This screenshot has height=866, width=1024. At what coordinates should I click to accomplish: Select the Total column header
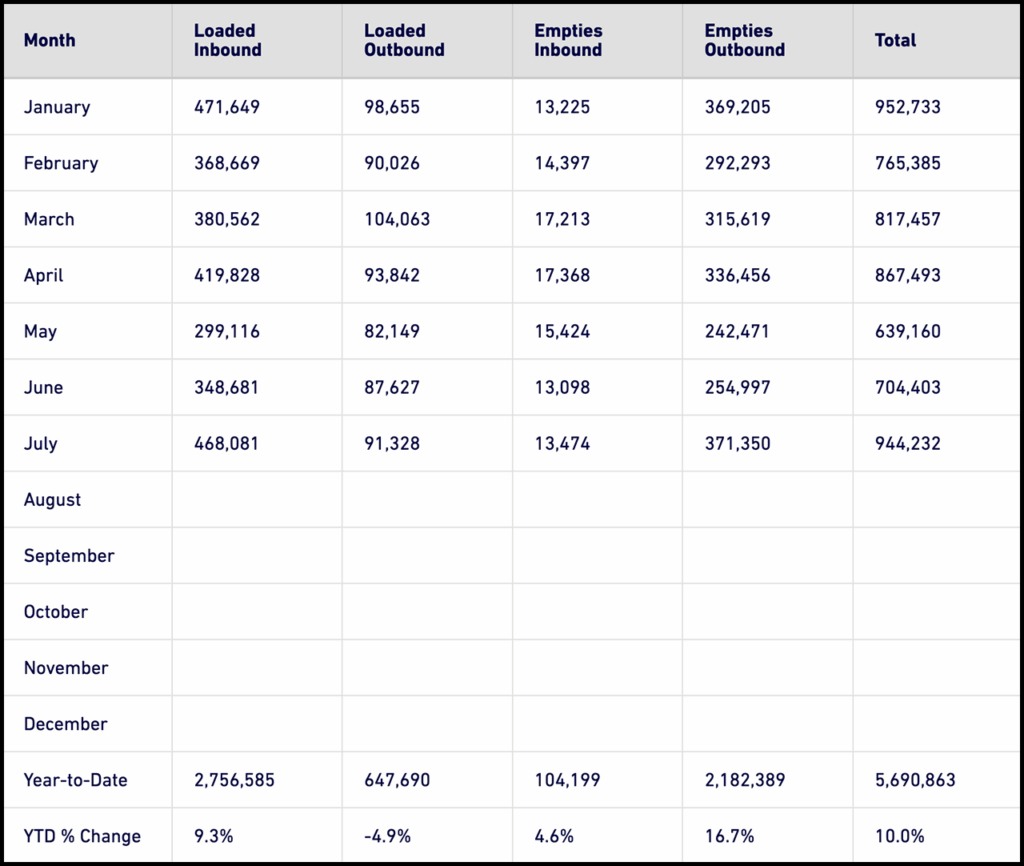click(895, 41)
